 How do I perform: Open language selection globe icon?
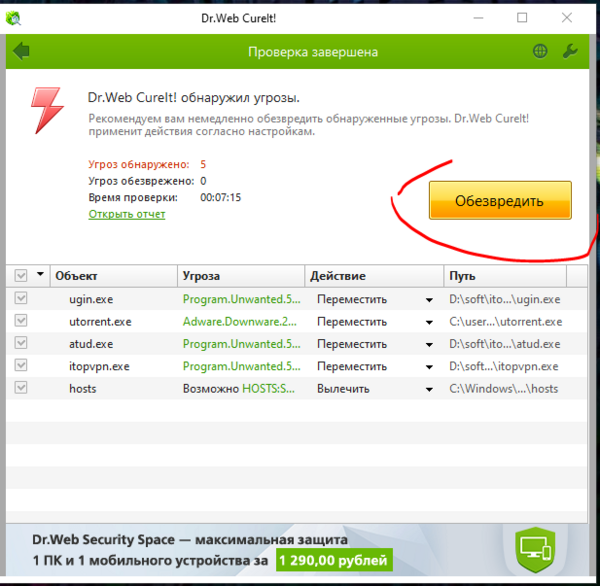click(540, 51)
